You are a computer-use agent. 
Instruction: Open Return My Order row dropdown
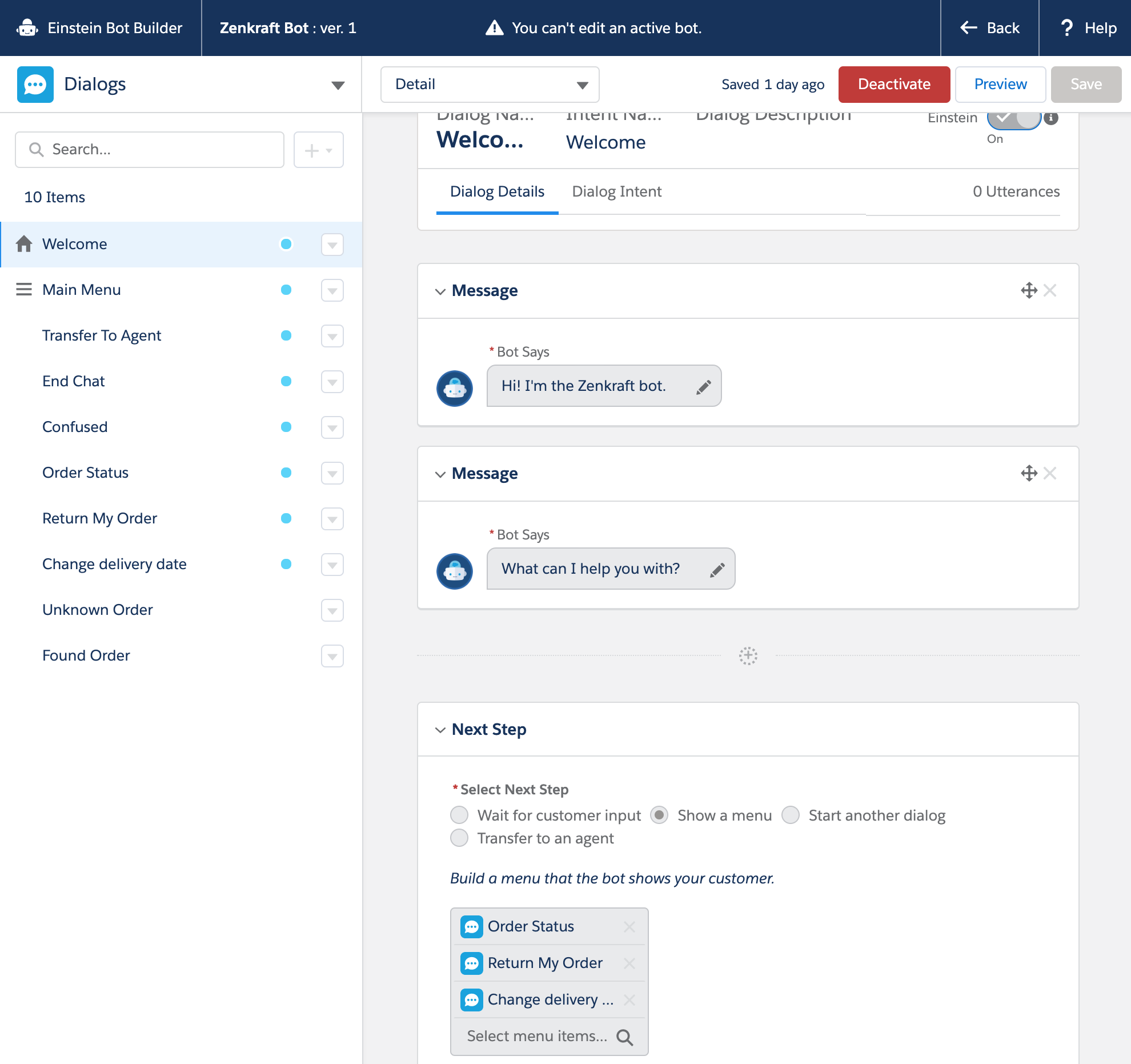(332, 519)
